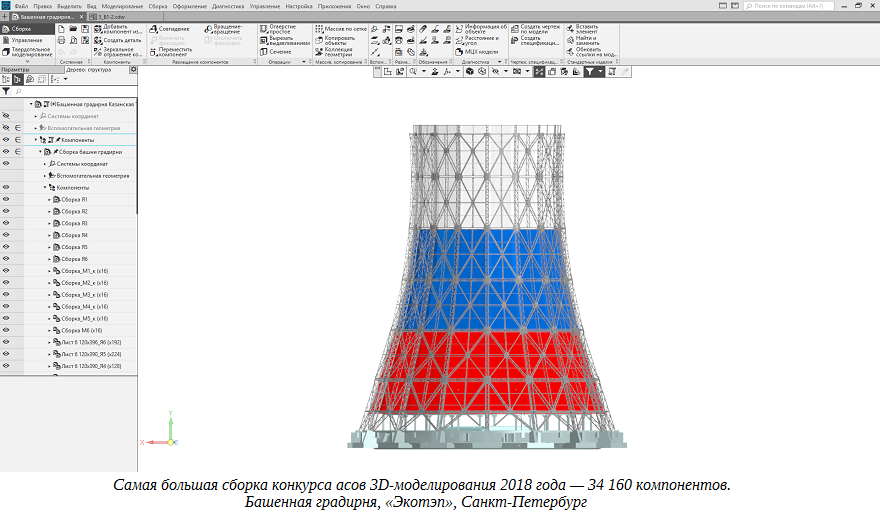Click the tree search field
This screenshot has width=880, height=515.
coord(74,91)
